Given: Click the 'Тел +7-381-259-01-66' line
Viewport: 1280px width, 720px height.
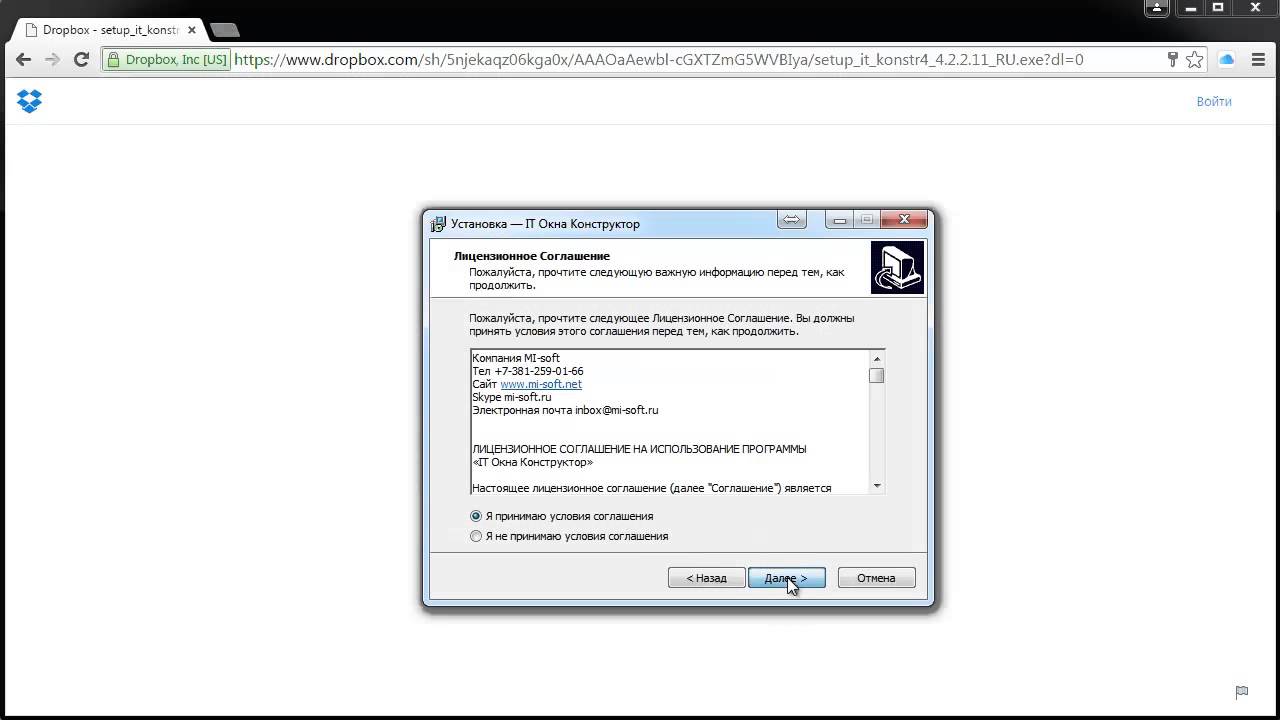Looking at the screenshot, I should 528,371.
